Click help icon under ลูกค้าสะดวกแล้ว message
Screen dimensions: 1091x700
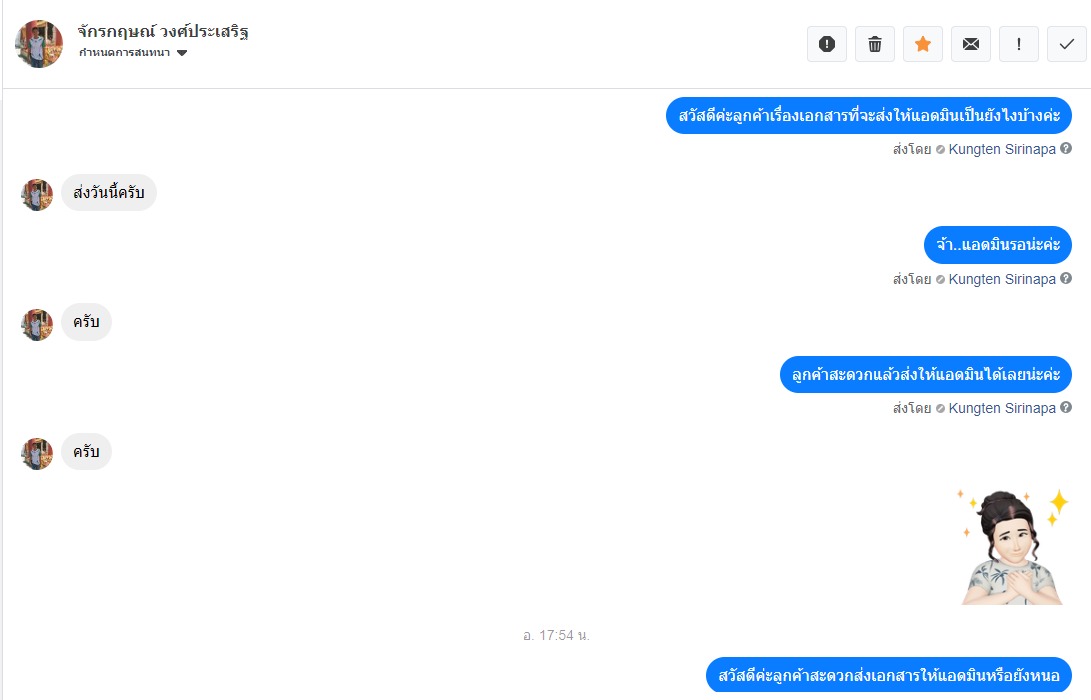click(x=1065, y=407)
